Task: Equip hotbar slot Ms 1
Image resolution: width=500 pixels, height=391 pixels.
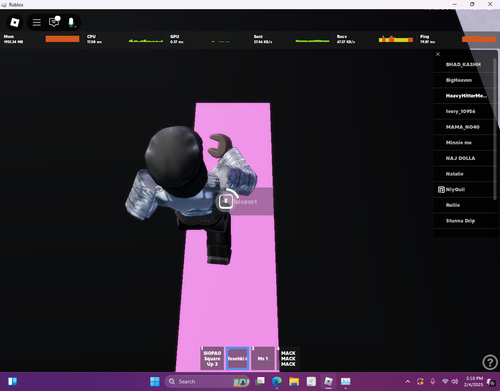Action: [263, 358]
